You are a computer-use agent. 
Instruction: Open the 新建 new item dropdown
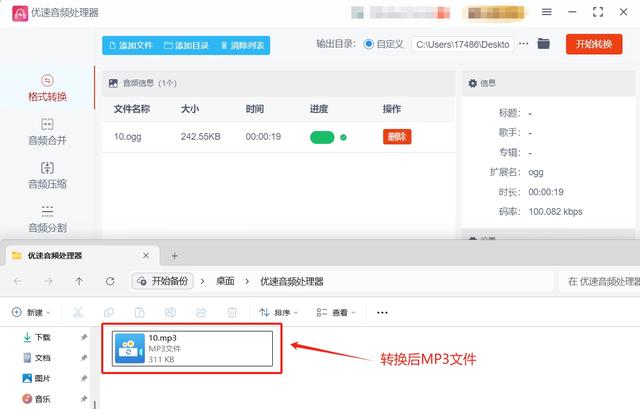click(31, 313)
